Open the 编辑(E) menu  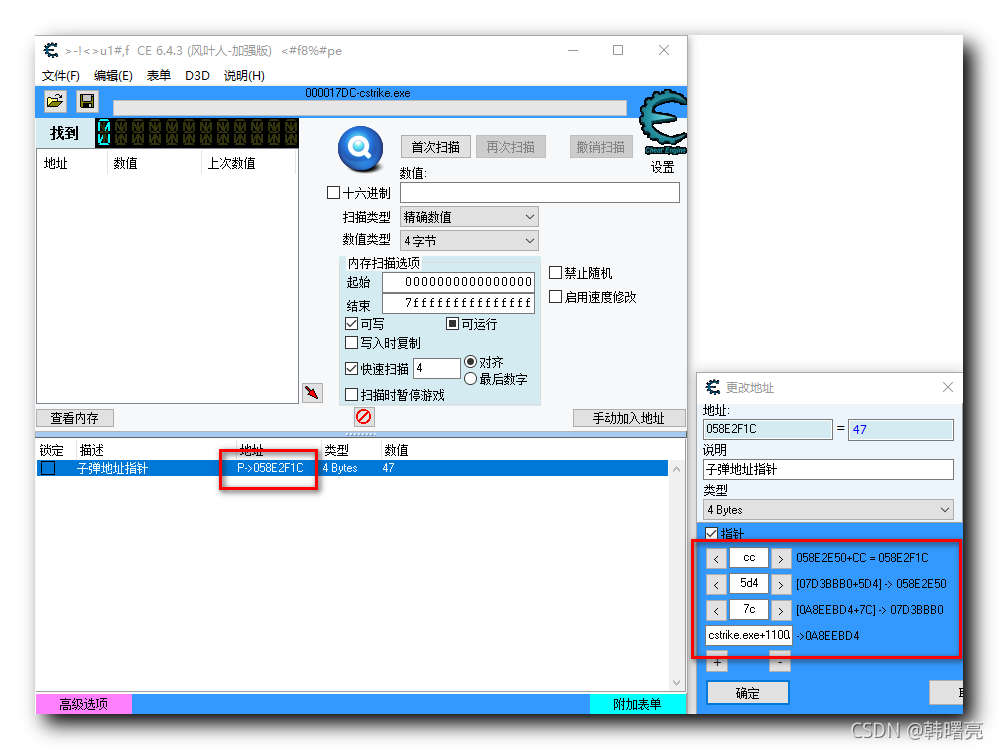pyautogui.click(x=113, y=76)
